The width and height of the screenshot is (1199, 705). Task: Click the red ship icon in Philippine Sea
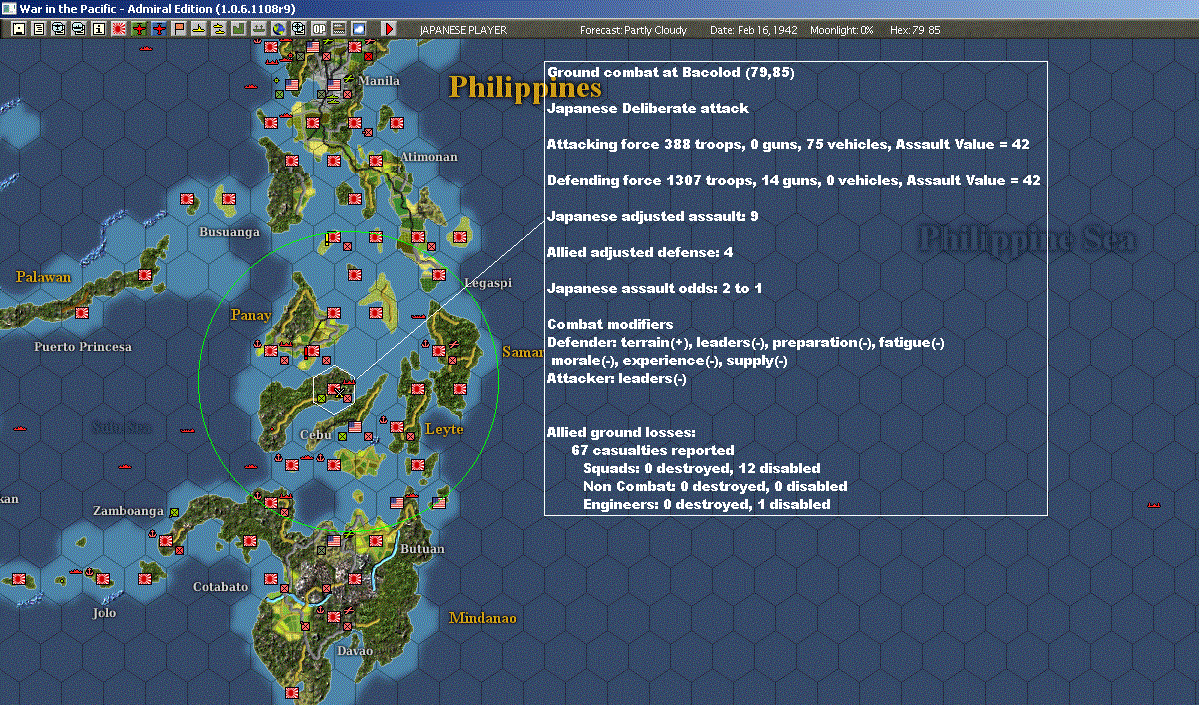(x=1153, y=505)
